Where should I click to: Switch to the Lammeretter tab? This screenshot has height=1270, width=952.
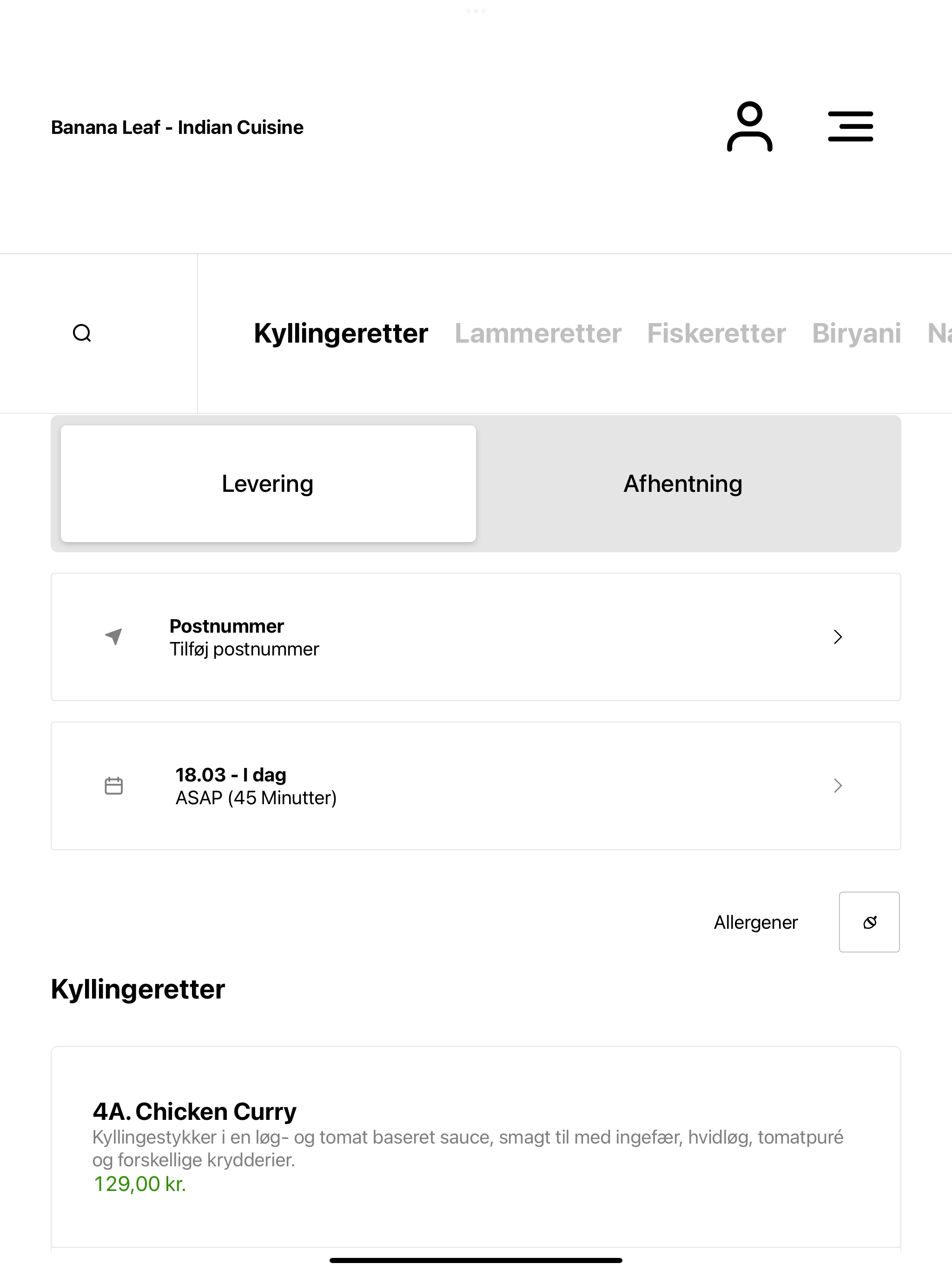point(538,333)
